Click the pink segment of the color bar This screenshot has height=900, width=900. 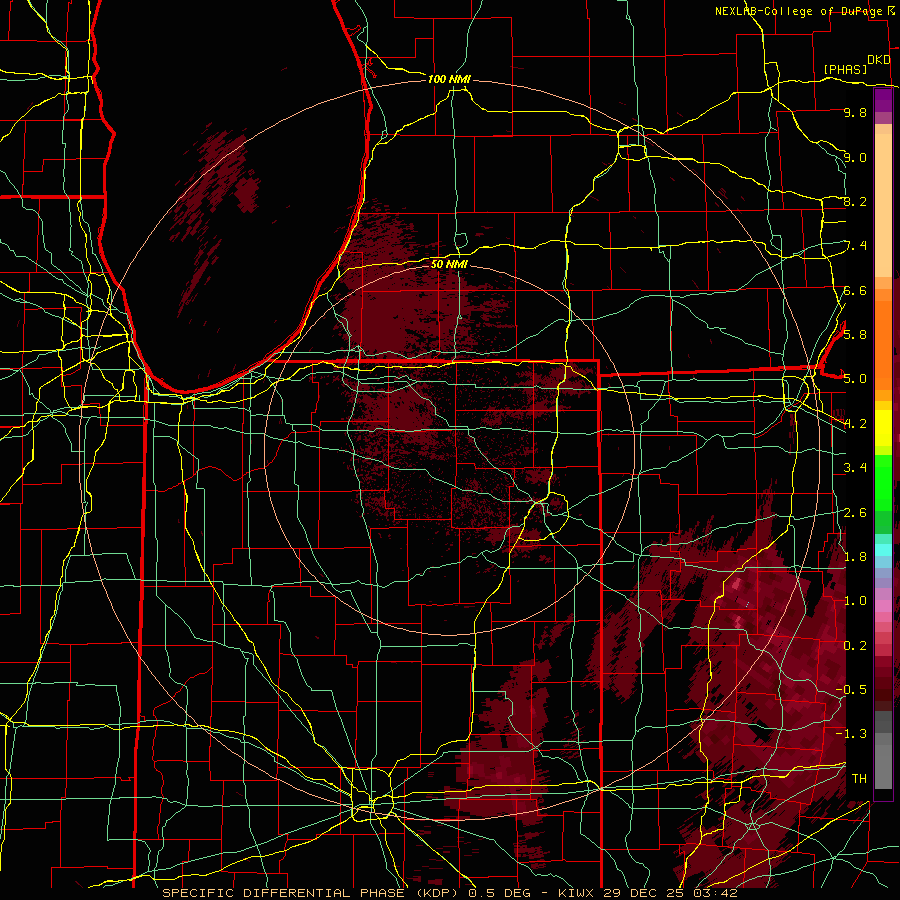(883, 606)
